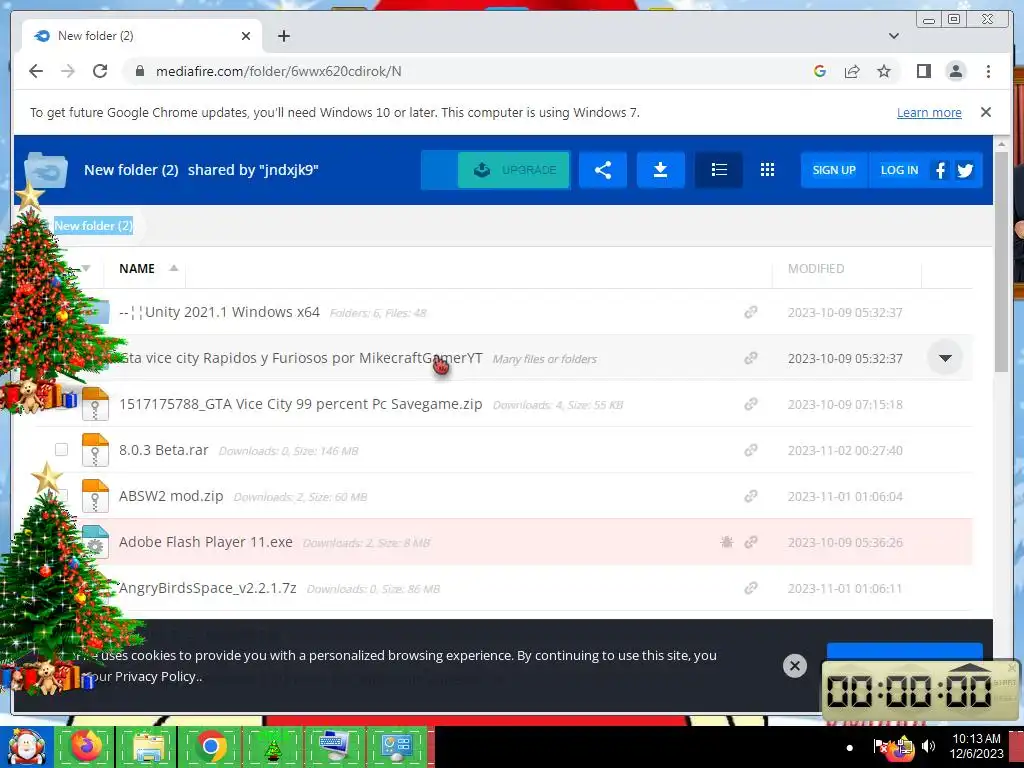Click the Google icon in address bar

tap(820, 71)
